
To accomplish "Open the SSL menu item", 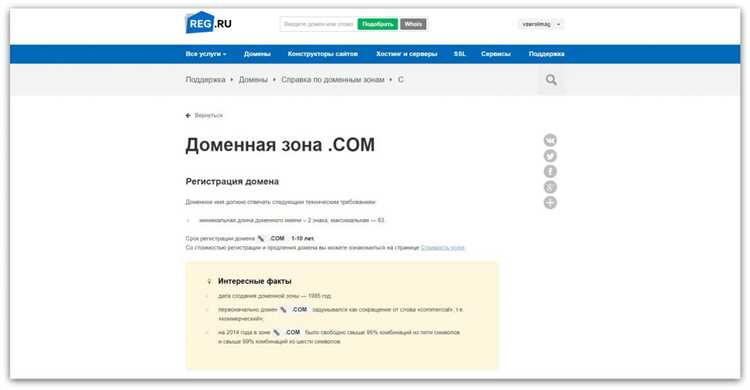I will (x=460, y=54).
